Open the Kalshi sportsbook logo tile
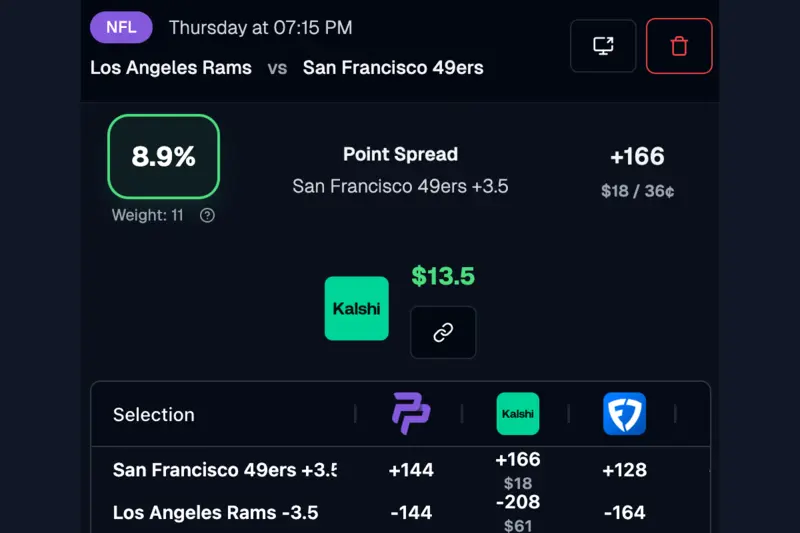 (357, 308)
